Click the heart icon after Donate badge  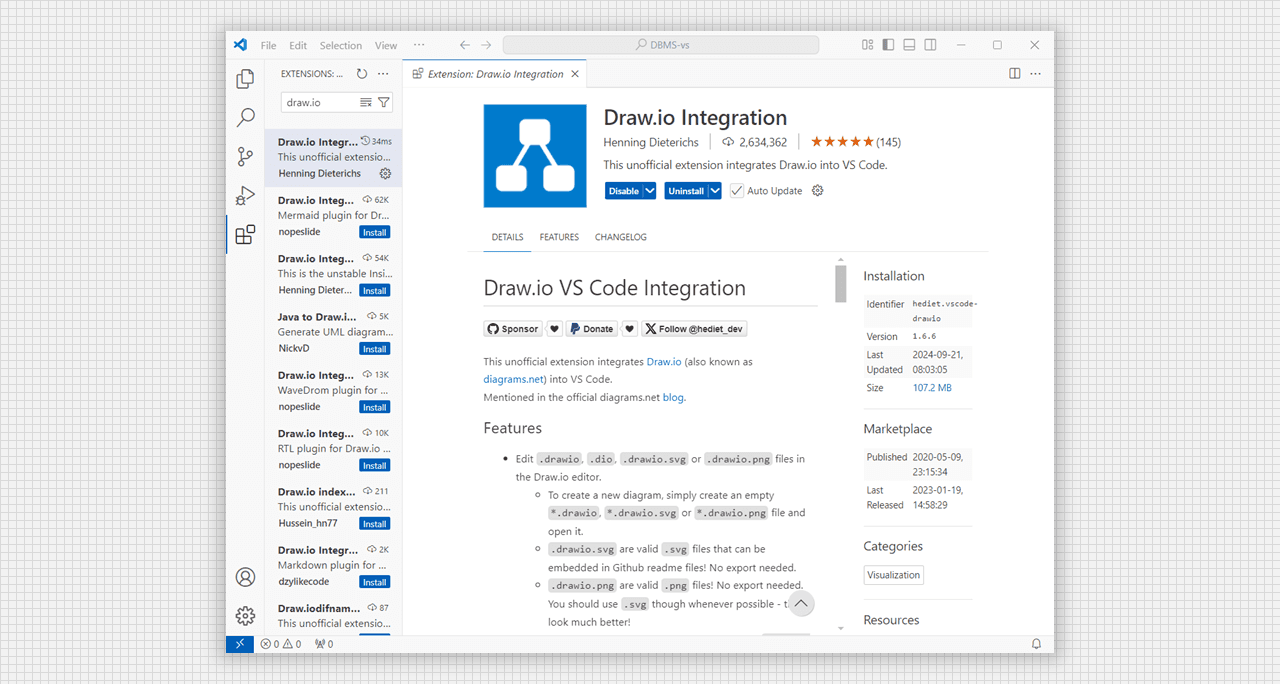(x=630, y=329)
